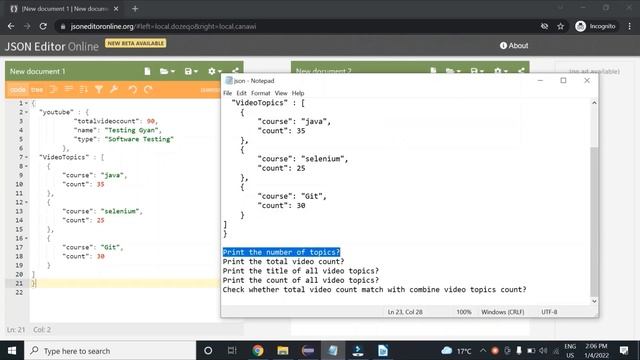Open the Windows Start menu
The height and width of the screenshot is (360, 640).
(x=12, y=351)
